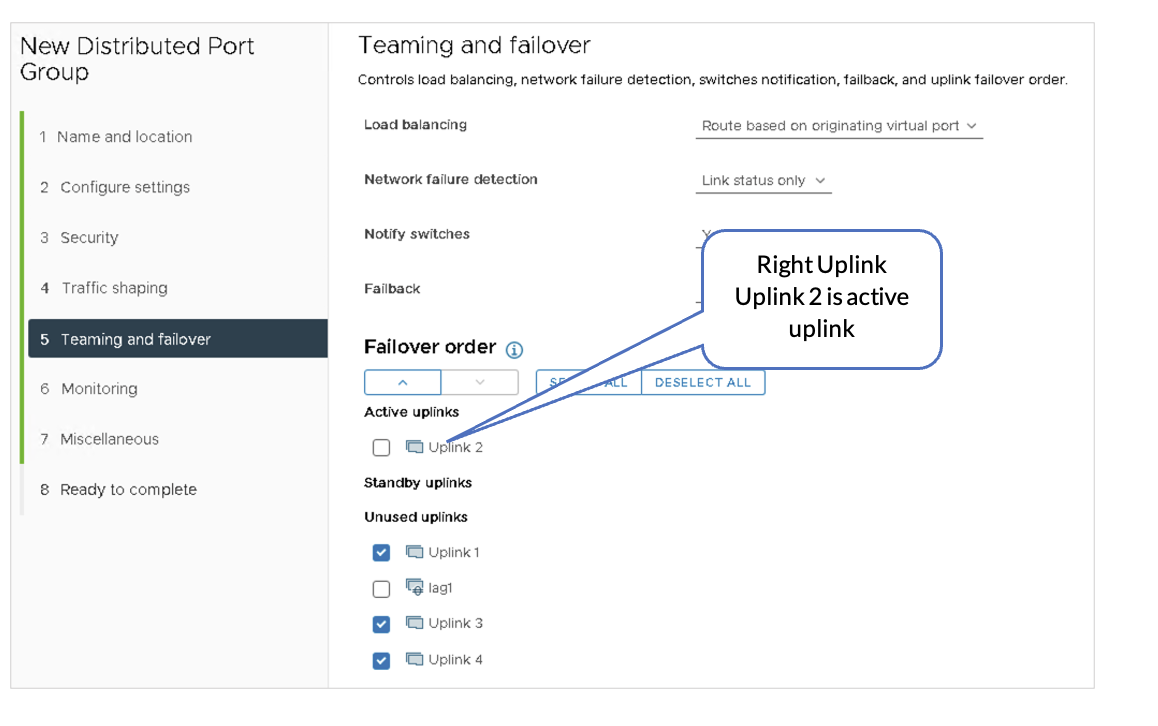1158x726 pixels.
Task: Go to the Security step
Action: tap(89, 238)
